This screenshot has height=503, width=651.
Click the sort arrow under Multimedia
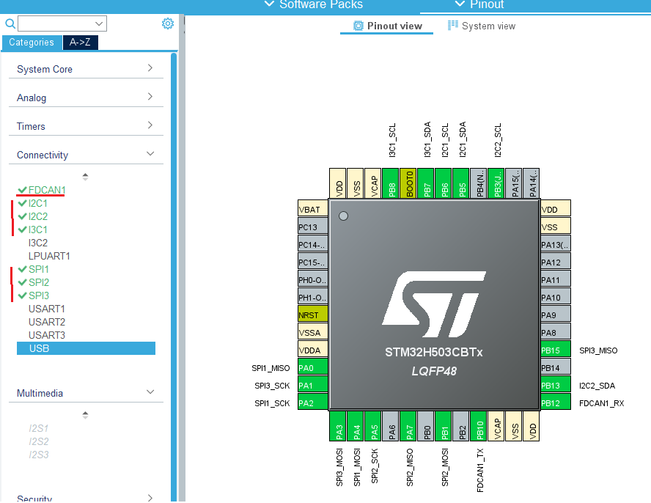(85, 415)
